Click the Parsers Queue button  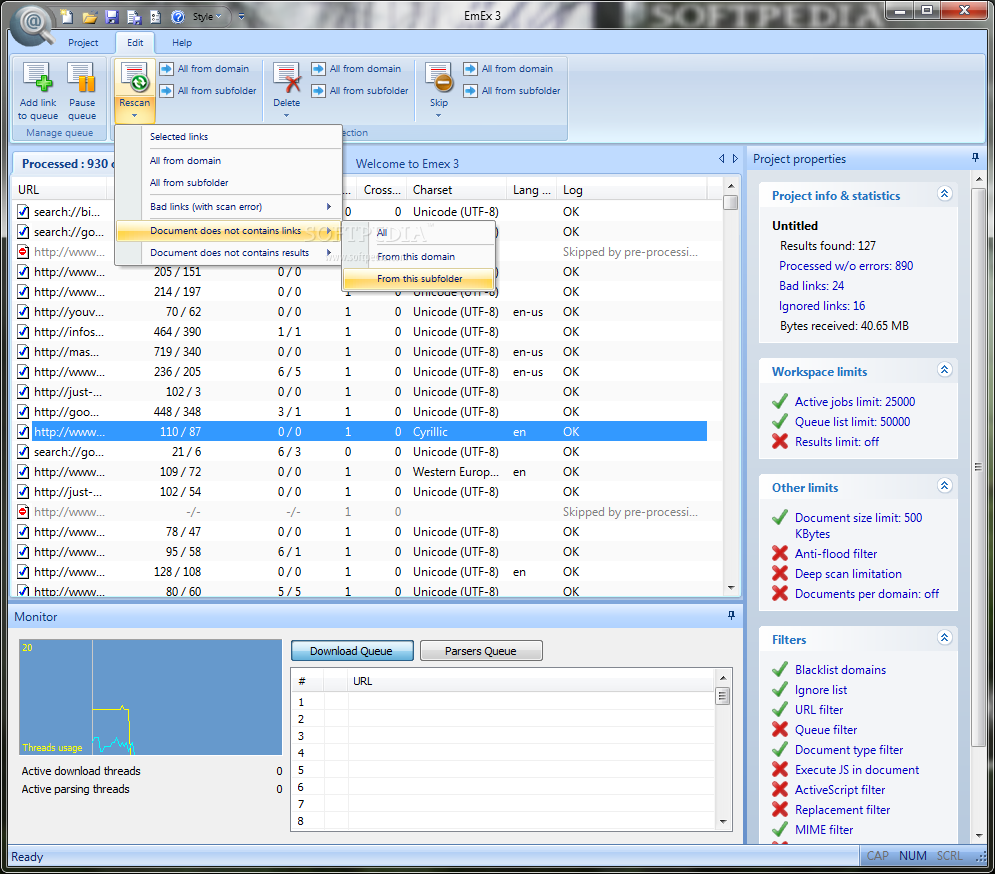480,651
